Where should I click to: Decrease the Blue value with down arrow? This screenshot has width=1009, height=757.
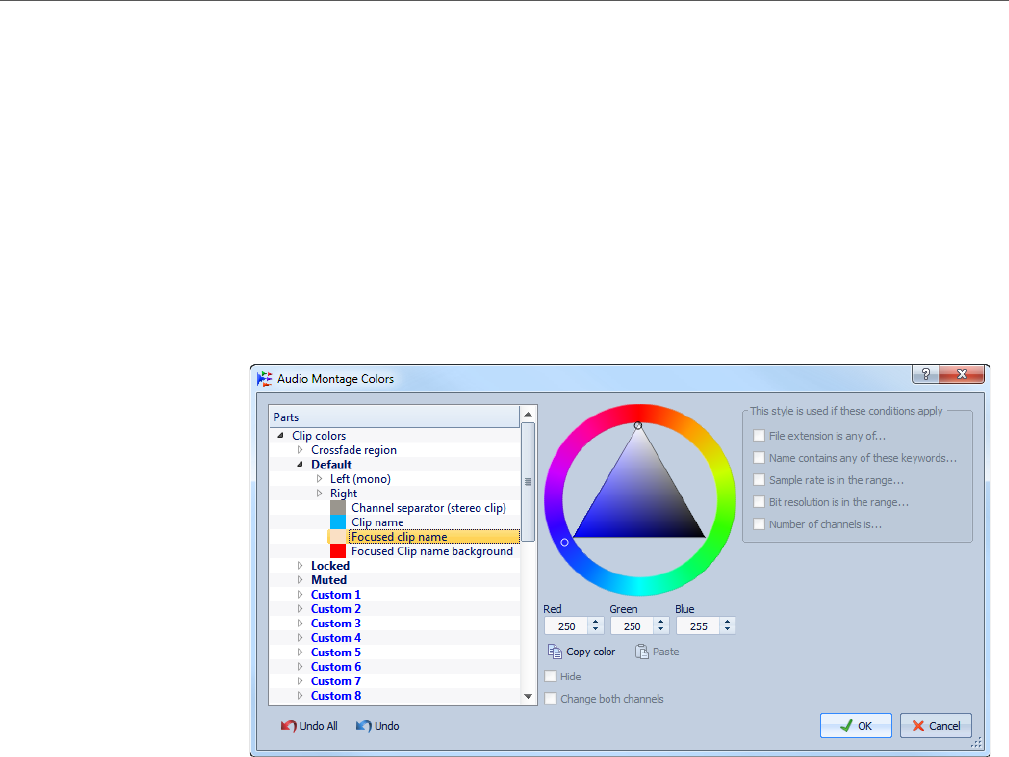pyautogui.click(x=728, y=630)
